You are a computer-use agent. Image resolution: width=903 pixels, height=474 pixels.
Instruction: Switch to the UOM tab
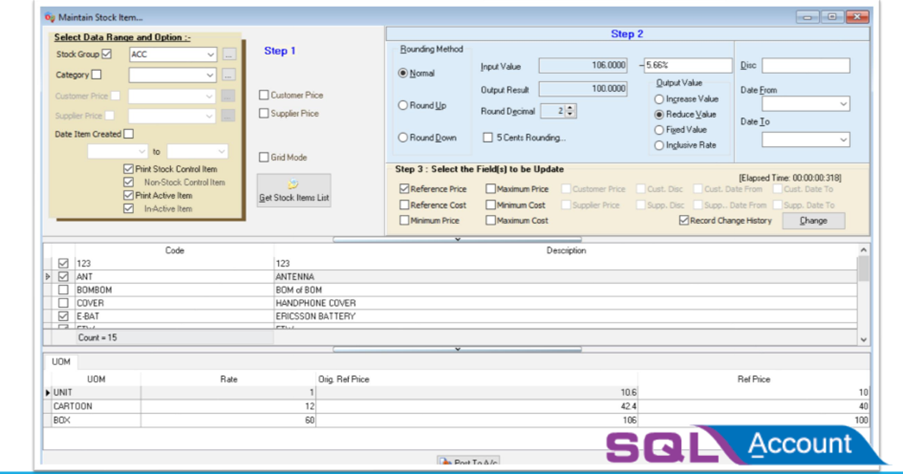[x=61, y=362]
